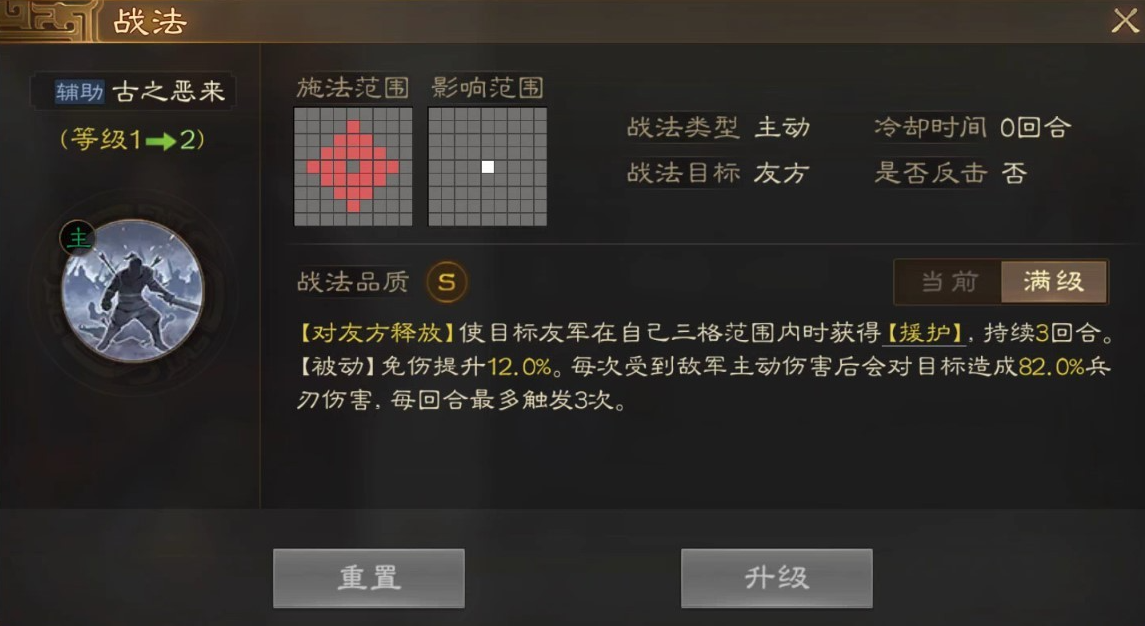The width and height of the screenshot is (1145, 626).
Task: Switch to the 当前 level view
Action: click(x=949, y=282)
